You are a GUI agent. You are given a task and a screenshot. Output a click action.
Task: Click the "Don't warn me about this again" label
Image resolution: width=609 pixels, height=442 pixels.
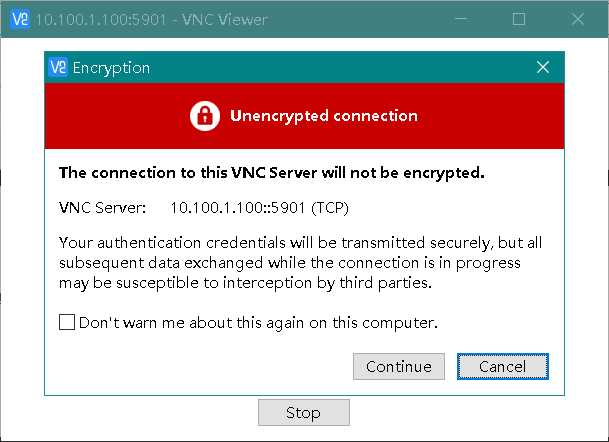click(x=258, y=323)
